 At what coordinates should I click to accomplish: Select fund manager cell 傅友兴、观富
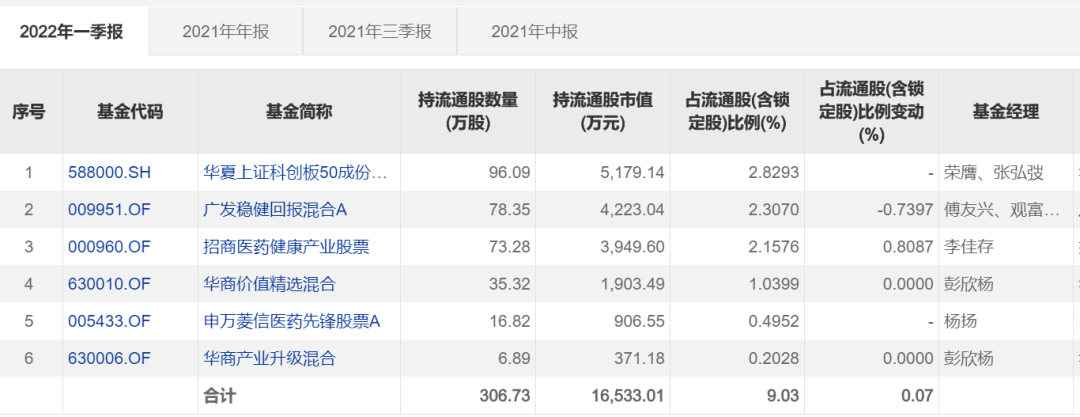click(x=1001, y=210)
